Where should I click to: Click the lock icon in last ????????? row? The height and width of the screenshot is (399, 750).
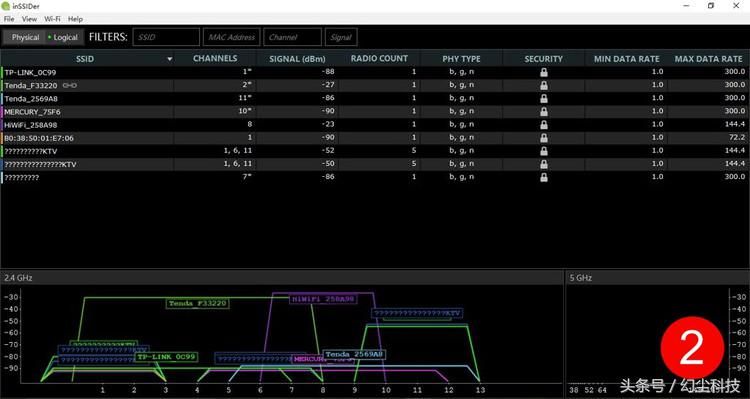pyautogui.click(x=544, y=177)
